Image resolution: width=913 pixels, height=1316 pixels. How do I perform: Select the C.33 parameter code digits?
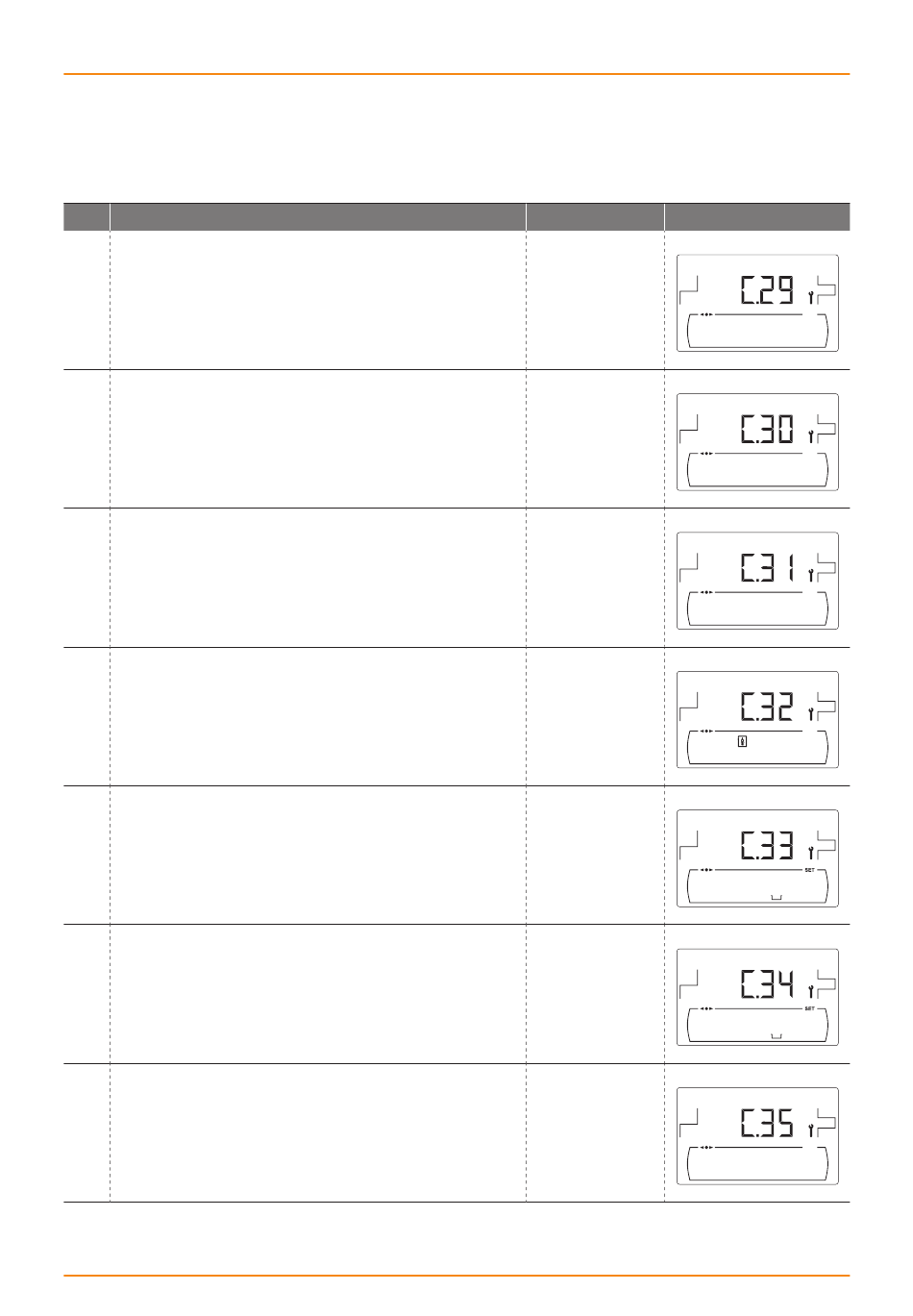[767, 846]
